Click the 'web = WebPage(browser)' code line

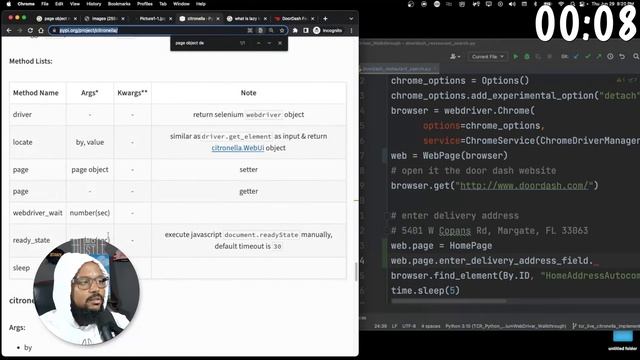tap(449, 156)
